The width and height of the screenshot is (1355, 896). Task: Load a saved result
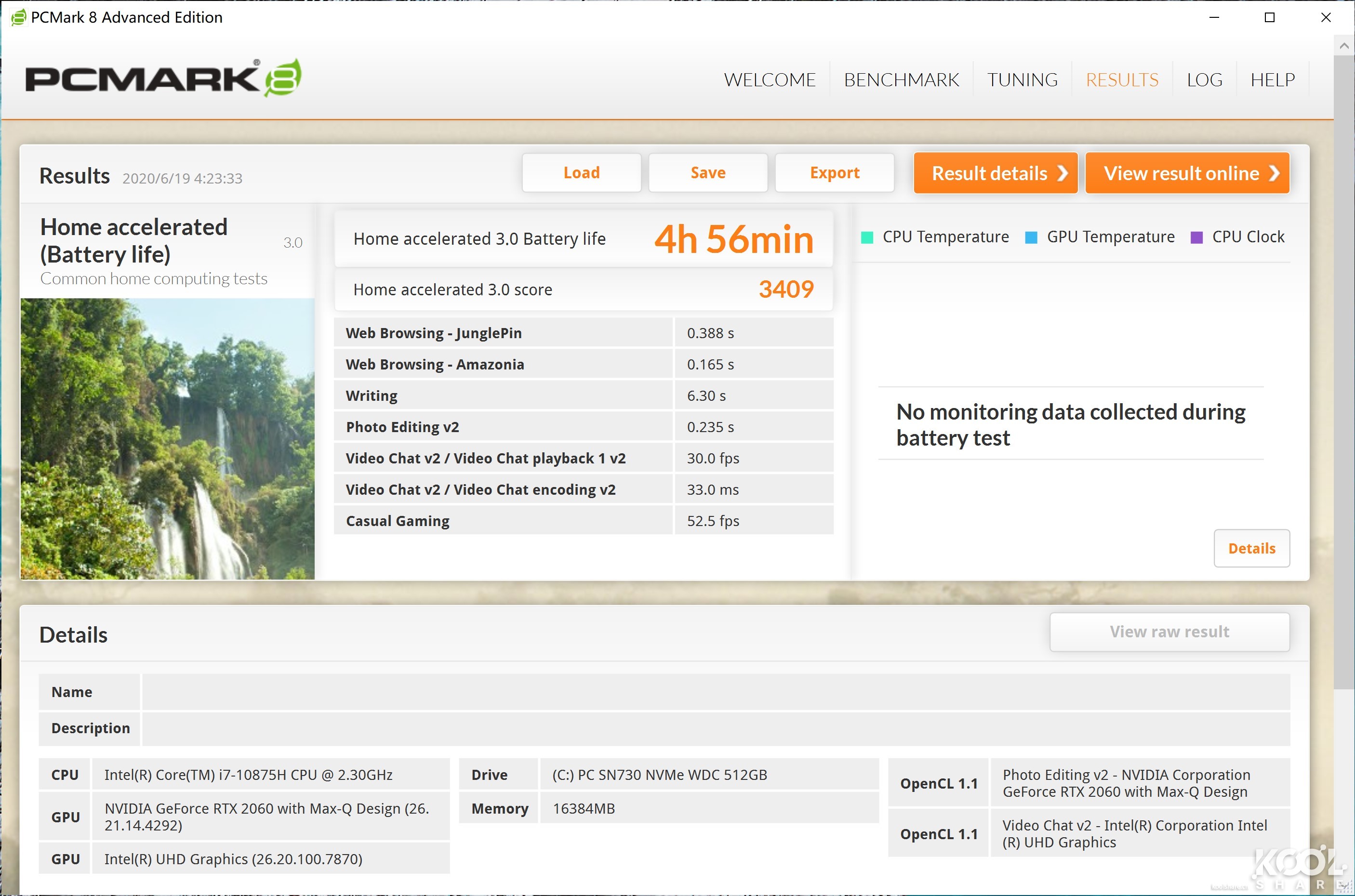coord(581,172)
